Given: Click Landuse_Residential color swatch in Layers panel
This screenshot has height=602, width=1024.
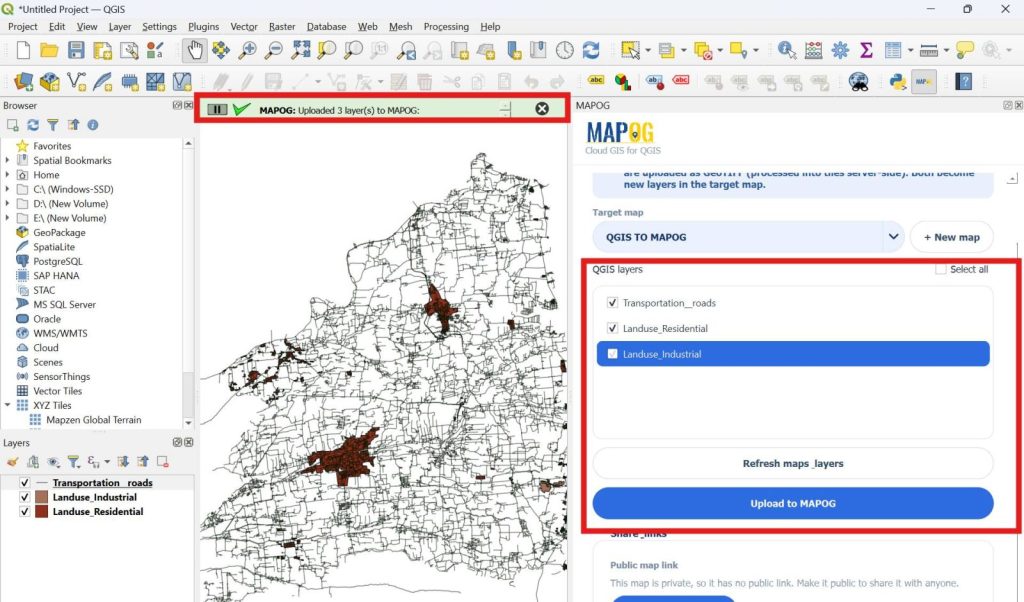Looking at the screenshot, I should pos(42,511).
